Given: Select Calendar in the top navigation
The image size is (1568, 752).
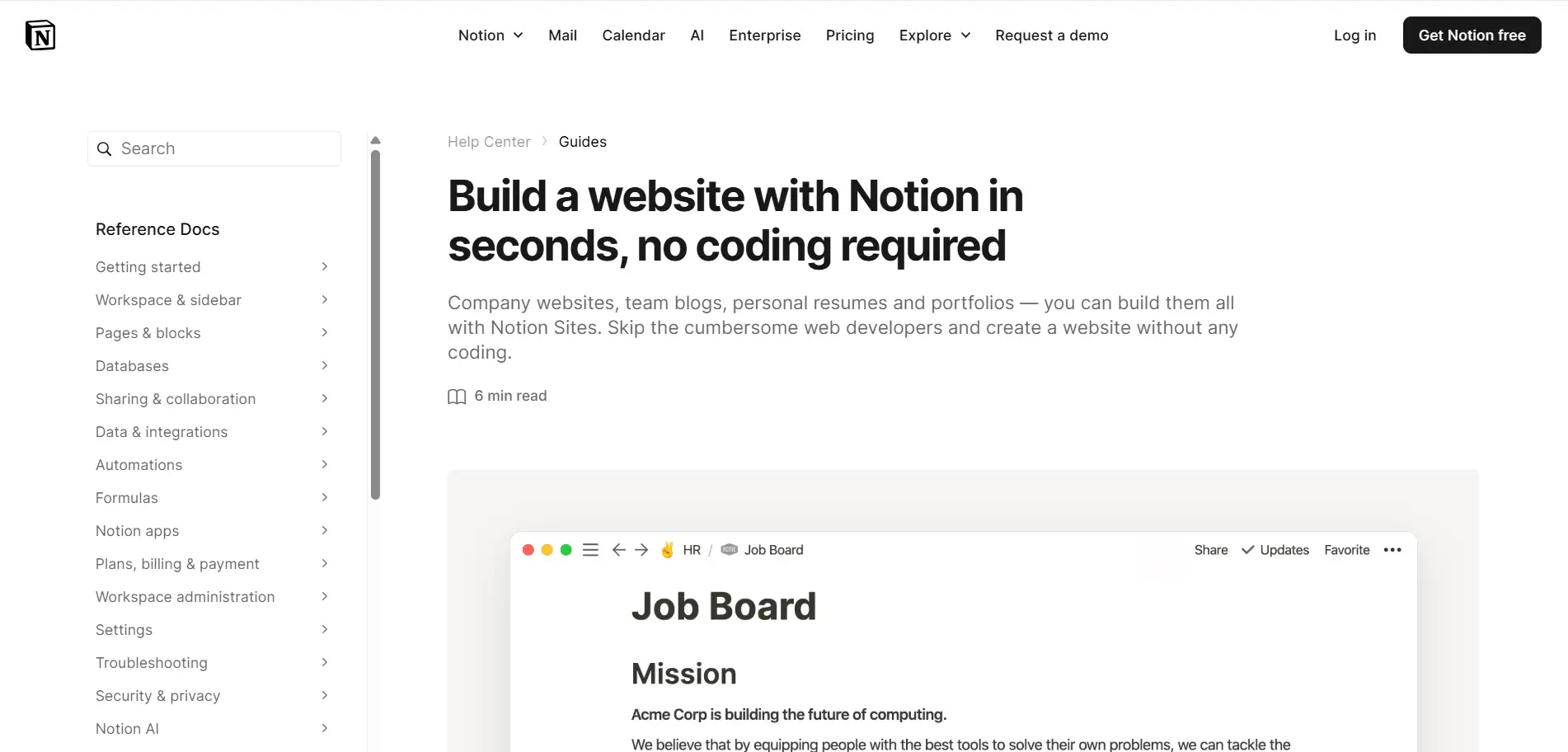Looking at the screenshot, I should 633,35.
